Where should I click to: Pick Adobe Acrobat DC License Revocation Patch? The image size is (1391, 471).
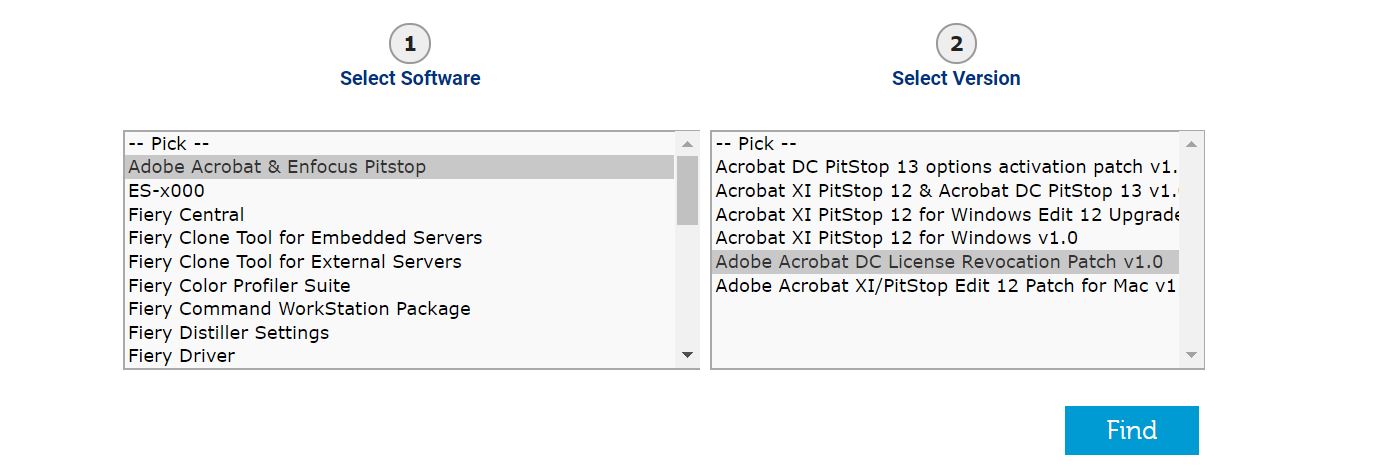click(939, 262)
